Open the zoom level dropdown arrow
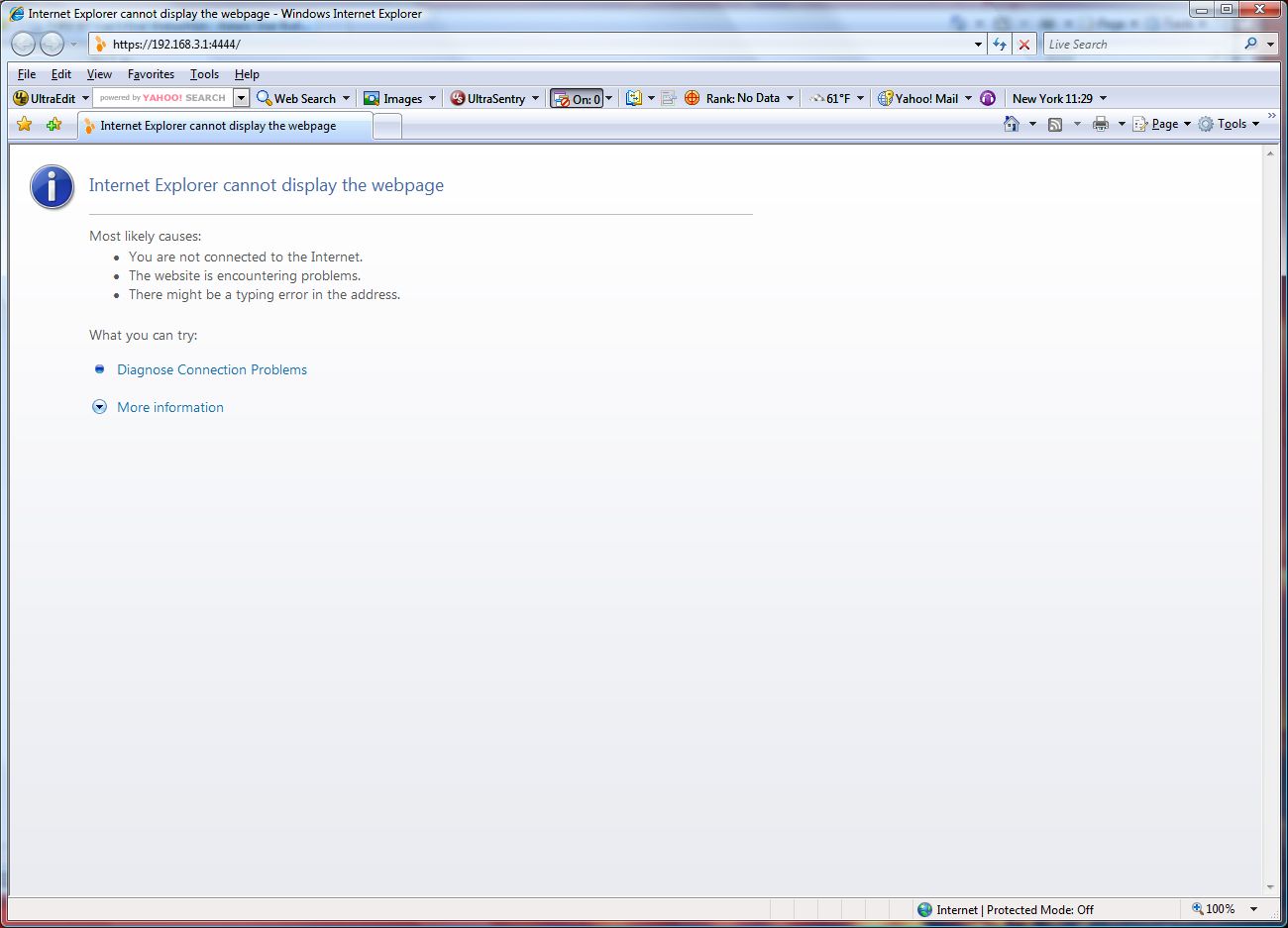Image resolution: width=1288 pixels, height=928 pixels. pos(1253,909)
